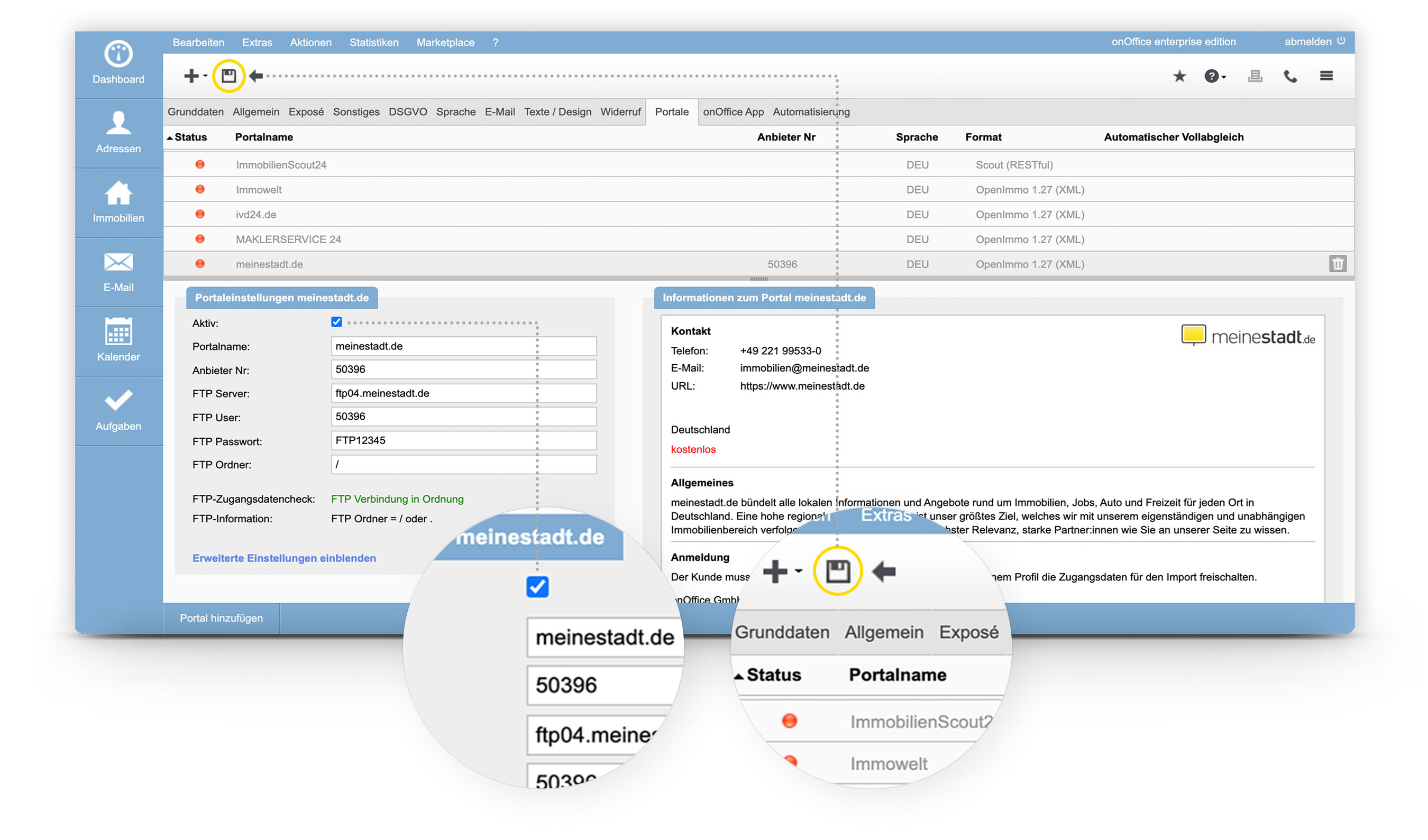This screenshot has width=1428, height=840.
Task: Switch to the Widerruf tab
Action: (620, 112)
